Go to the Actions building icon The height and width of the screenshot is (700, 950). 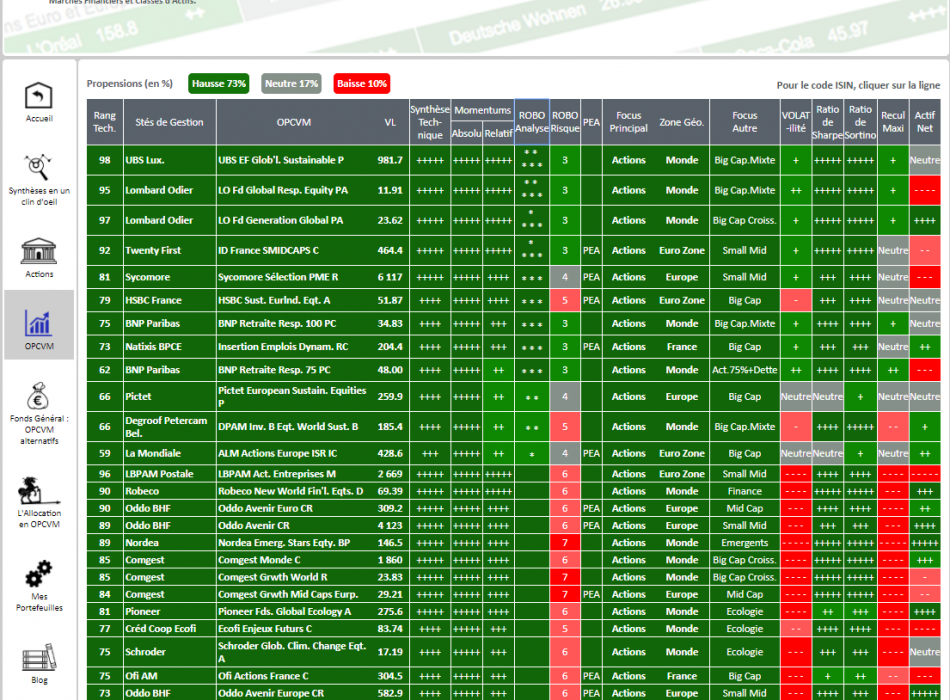coord(39,250)
